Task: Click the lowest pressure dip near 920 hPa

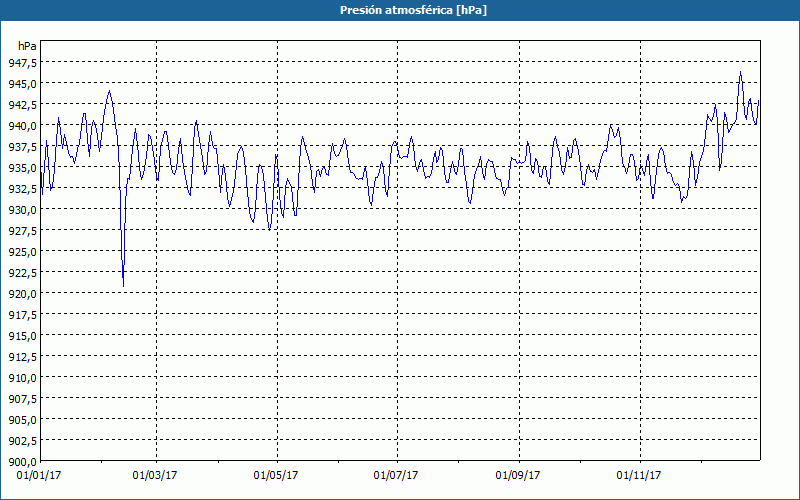Action: pyautogui.click(x=123, y=286)
